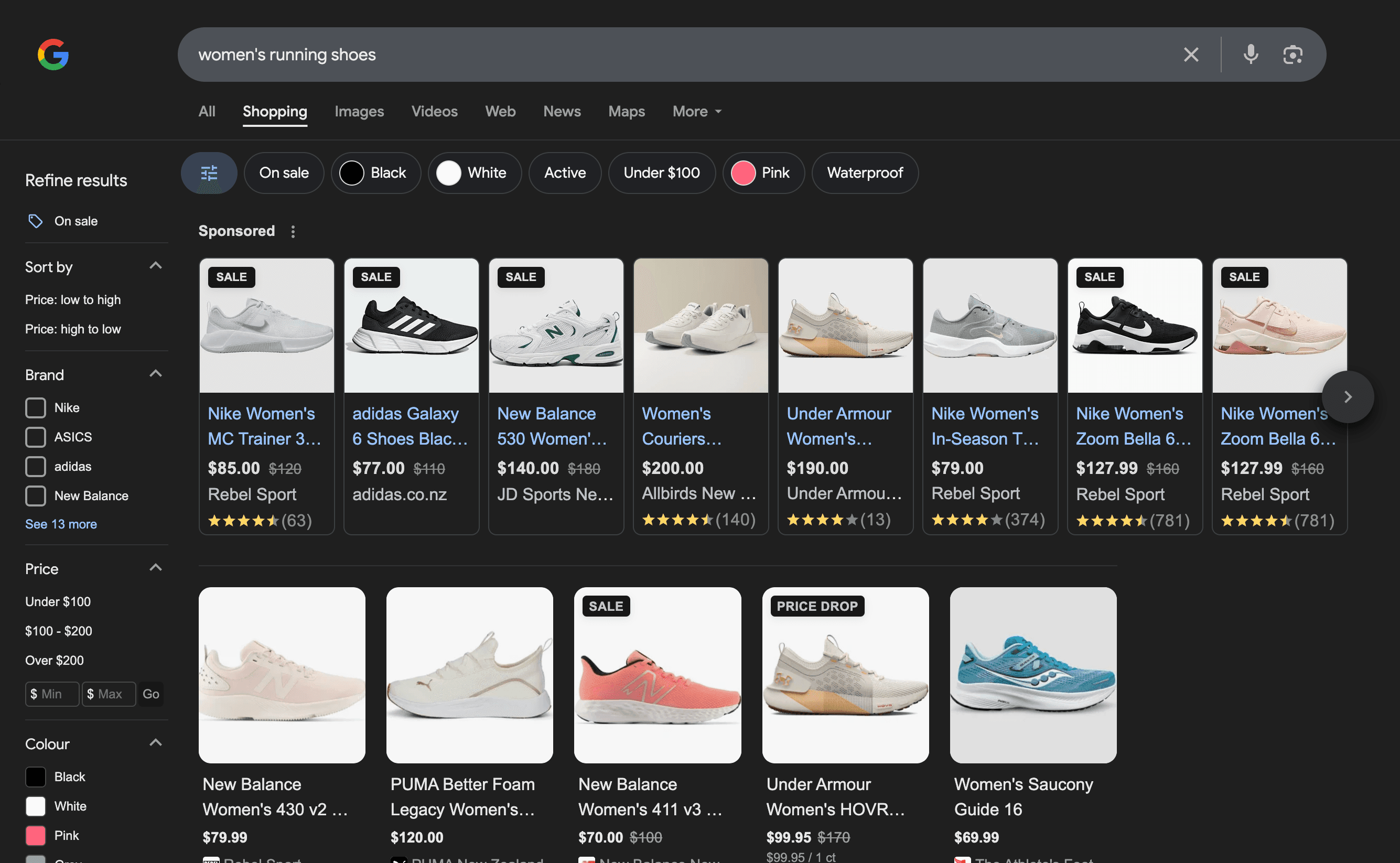Switch to the Videos tab

coord(434,111)
